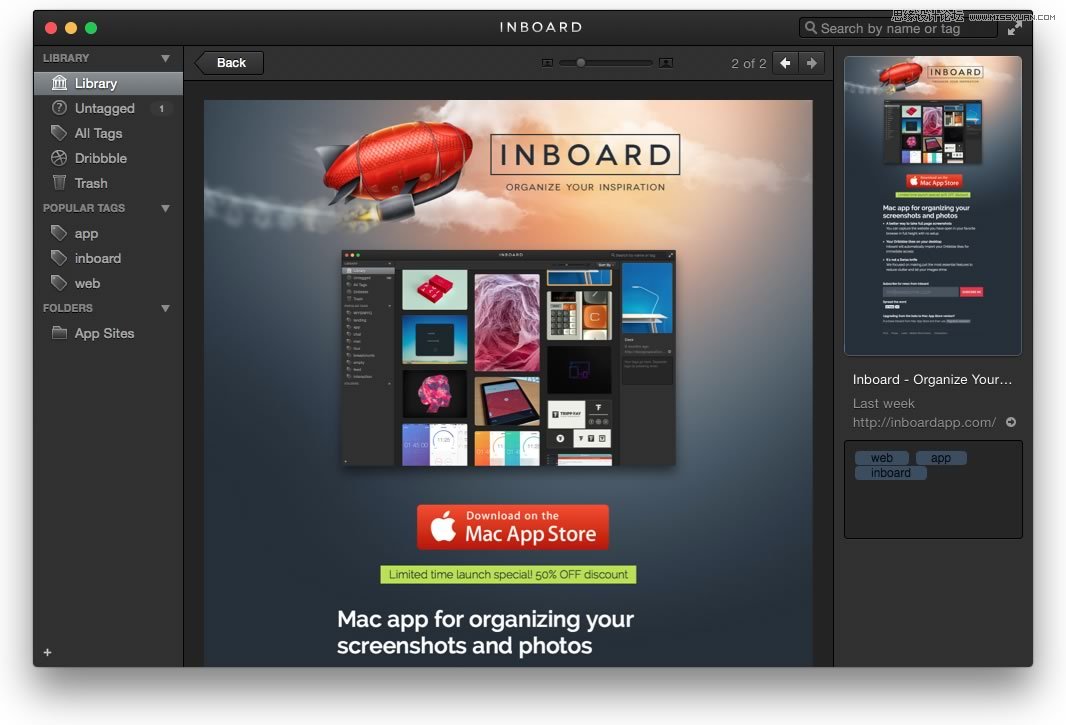Image resolution: width=1066 pixels, height=725 pixels.
Task: Select the inboard tag pill in the tags box
Action: (x=891, y=473)
